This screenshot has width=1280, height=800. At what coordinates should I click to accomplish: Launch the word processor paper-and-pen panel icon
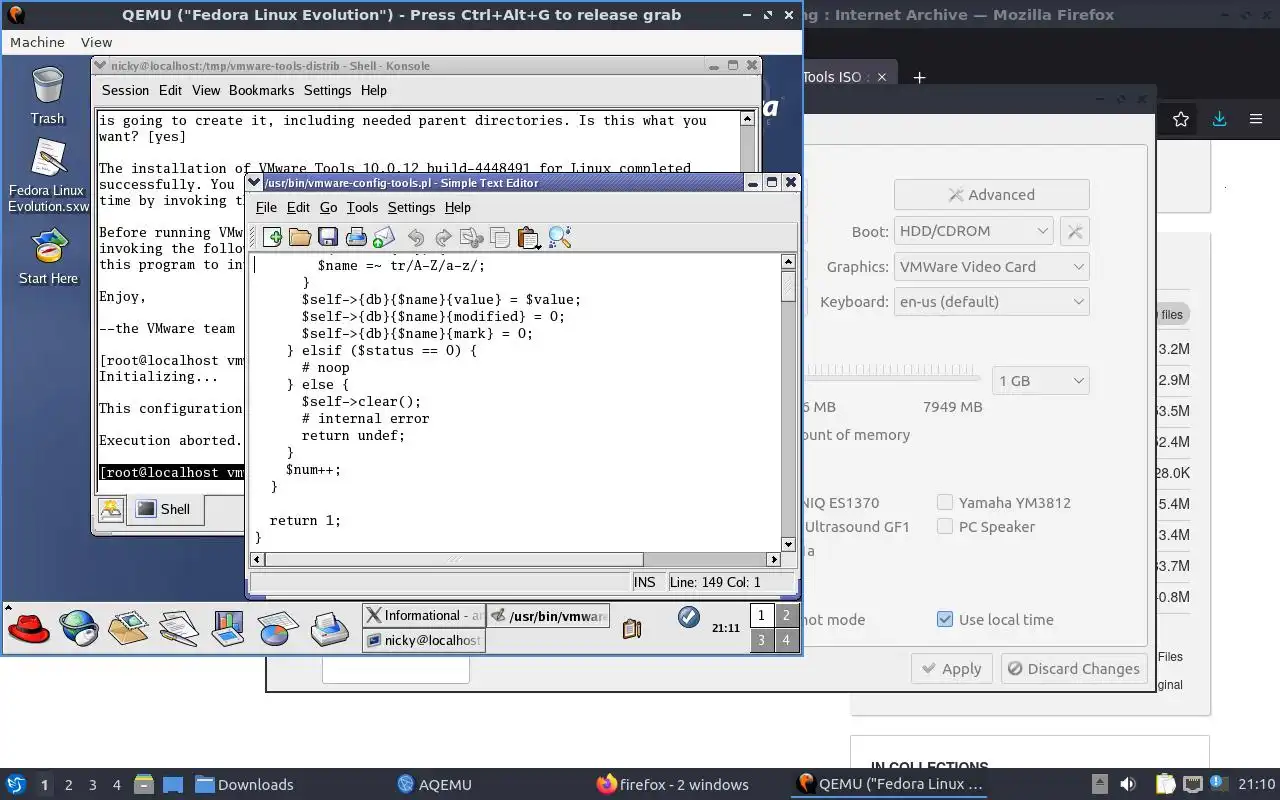[178, 627]
